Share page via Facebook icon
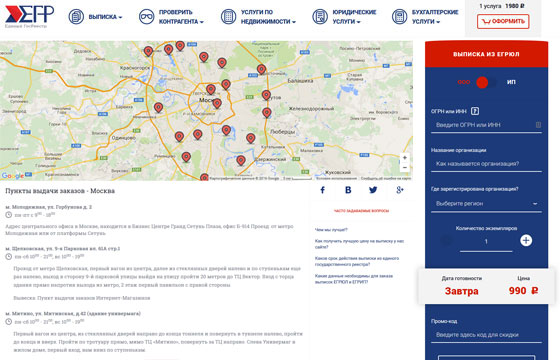This screenshot has height=360, width=560. coord(322,190)
